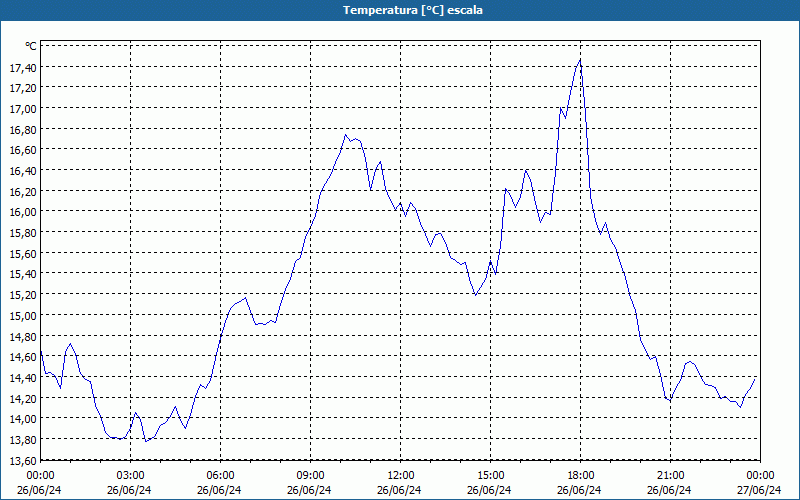Screen dimensions: 800x500
Task: Select the 16,20 y-axis value
Action: click(x=23, y=191)
